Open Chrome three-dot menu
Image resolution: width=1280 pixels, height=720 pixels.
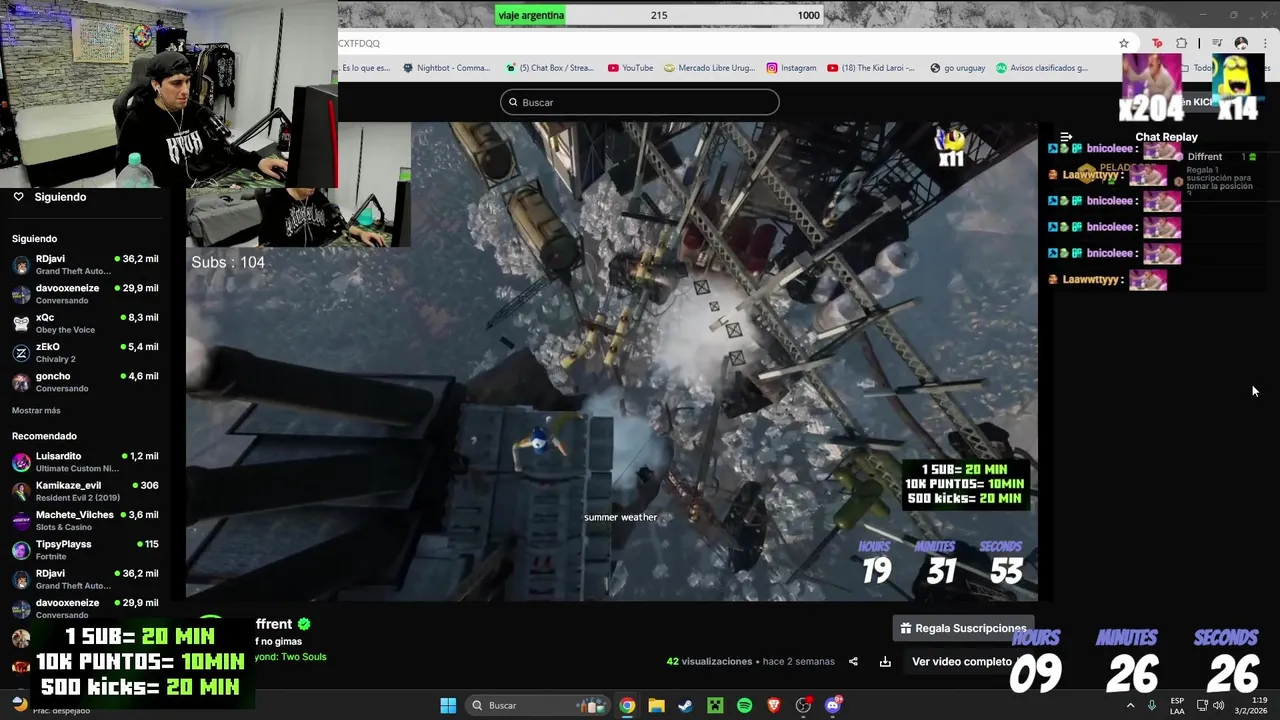click(1265, 43)
